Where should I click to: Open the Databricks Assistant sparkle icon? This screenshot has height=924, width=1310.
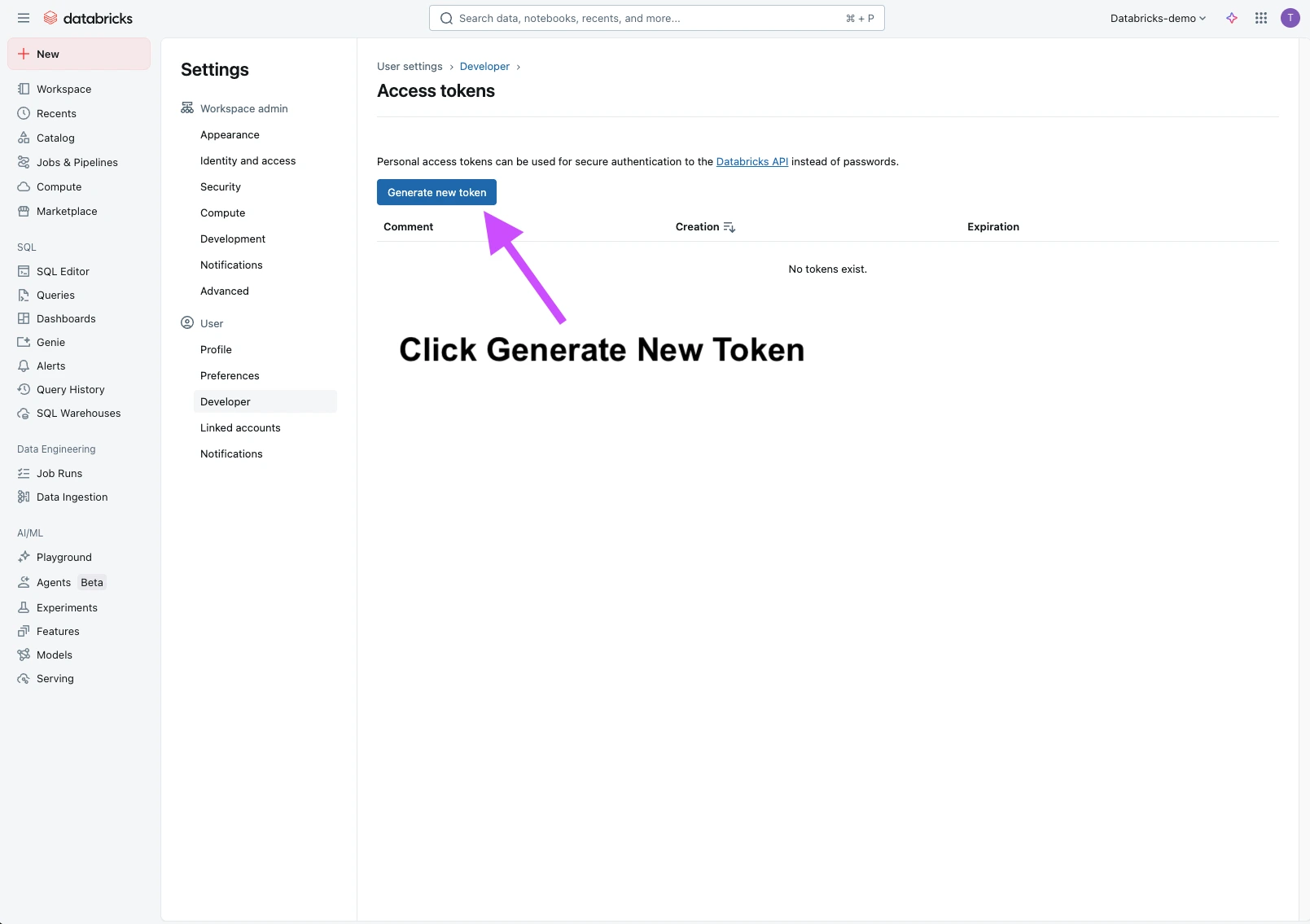(x=1232, y=18)
